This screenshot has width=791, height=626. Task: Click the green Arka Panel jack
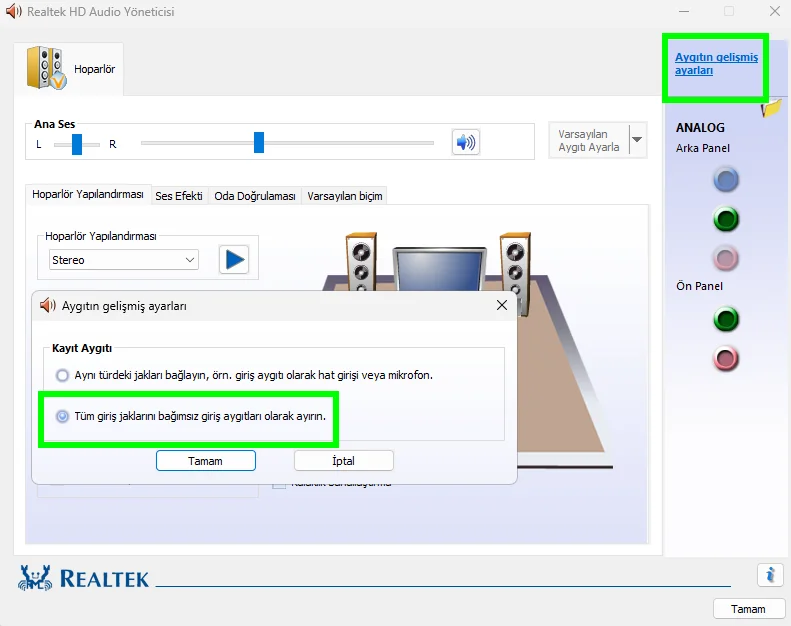(x=726, y=219)
